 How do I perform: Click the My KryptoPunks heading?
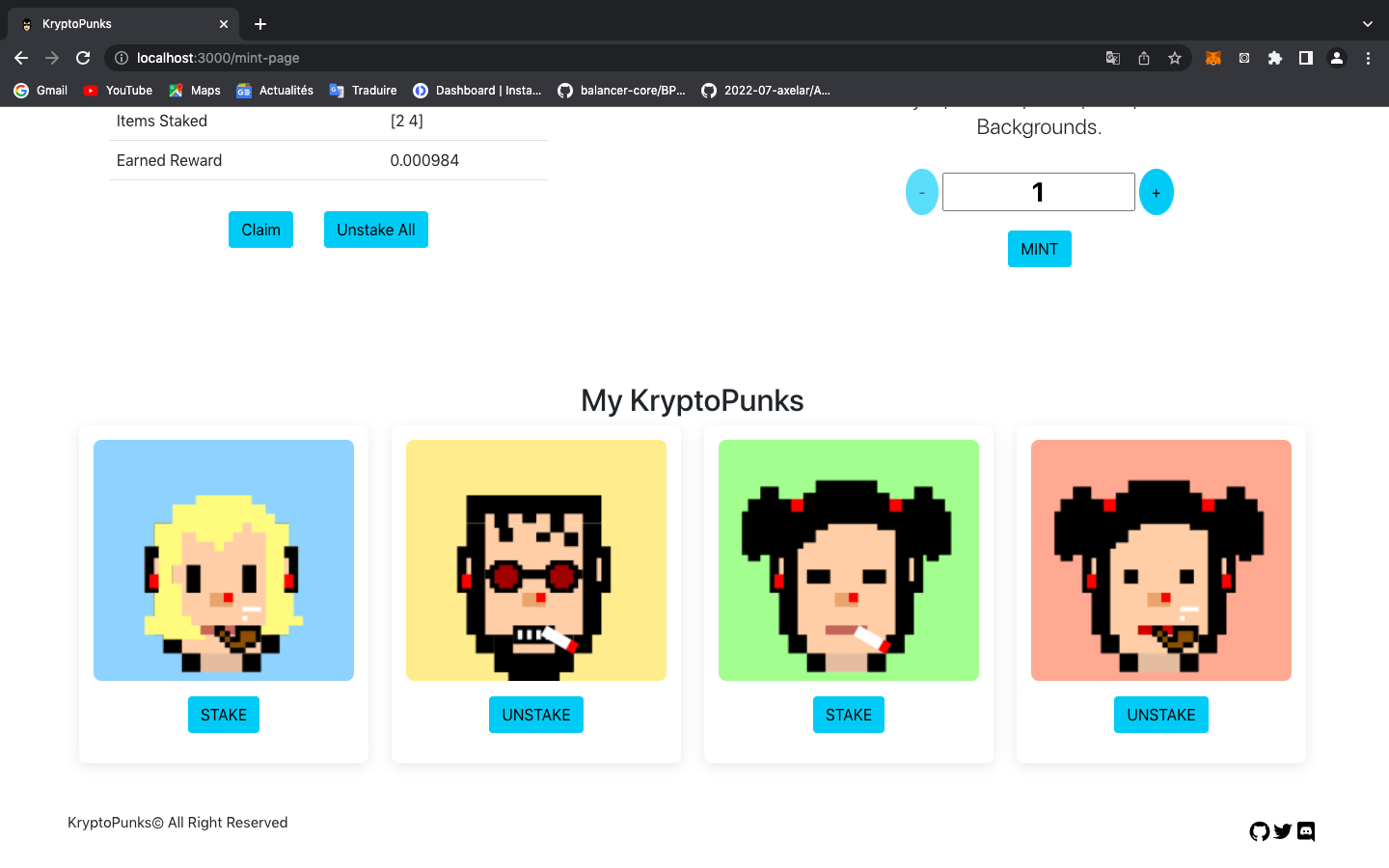pos(693,400)
